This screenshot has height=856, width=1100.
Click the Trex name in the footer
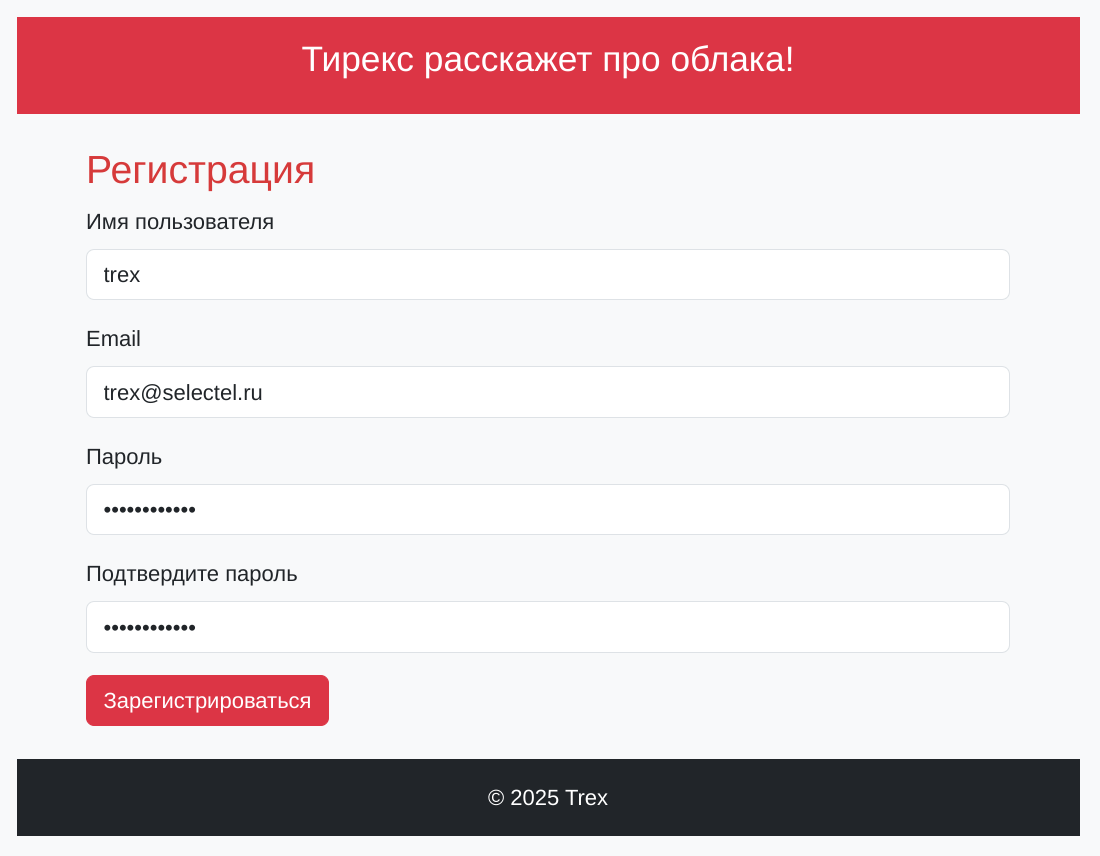click(586, 798)
